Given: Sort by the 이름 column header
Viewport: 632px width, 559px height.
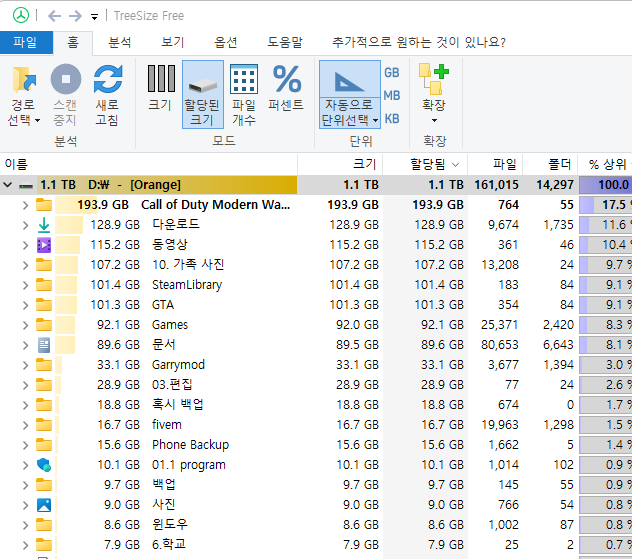Looking at the screenshot, I should [x=148, y=164].
